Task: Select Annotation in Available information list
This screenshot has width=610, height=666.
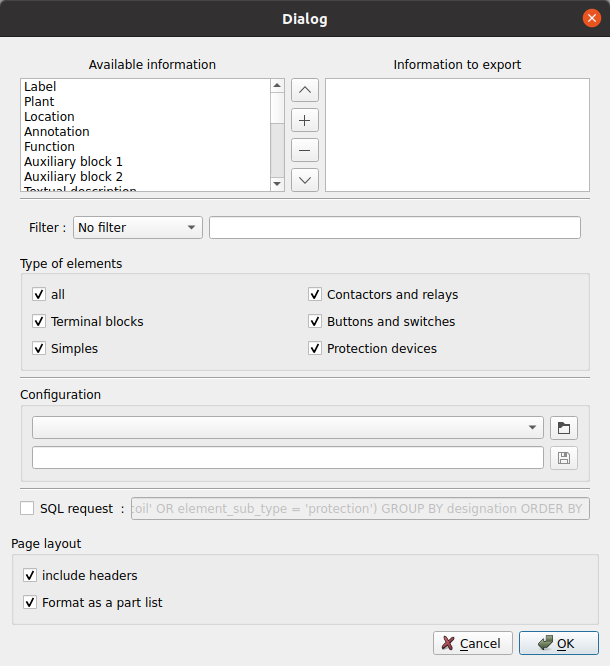Action: (57, 132)
